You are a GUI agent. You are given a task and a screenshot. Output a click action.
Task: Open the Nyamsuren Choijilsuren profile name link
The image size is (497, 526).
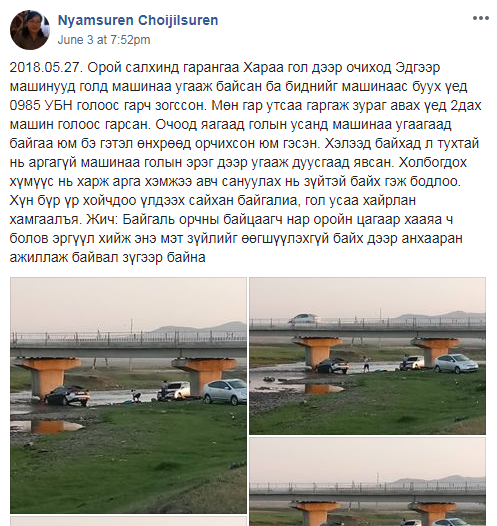(138, 20)
